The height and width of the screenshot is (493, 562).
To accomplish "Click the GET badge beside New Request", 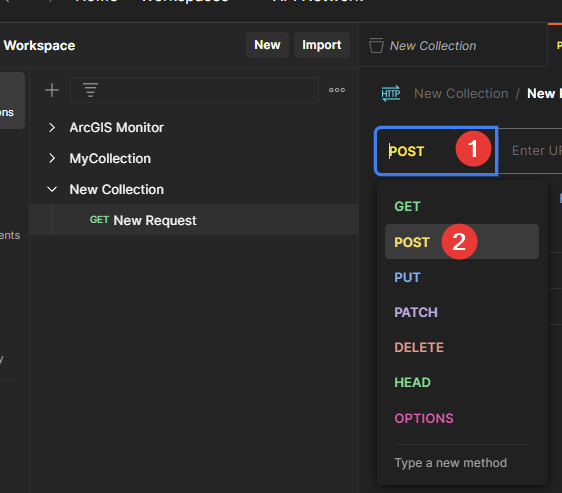I will tap(99, 220).
